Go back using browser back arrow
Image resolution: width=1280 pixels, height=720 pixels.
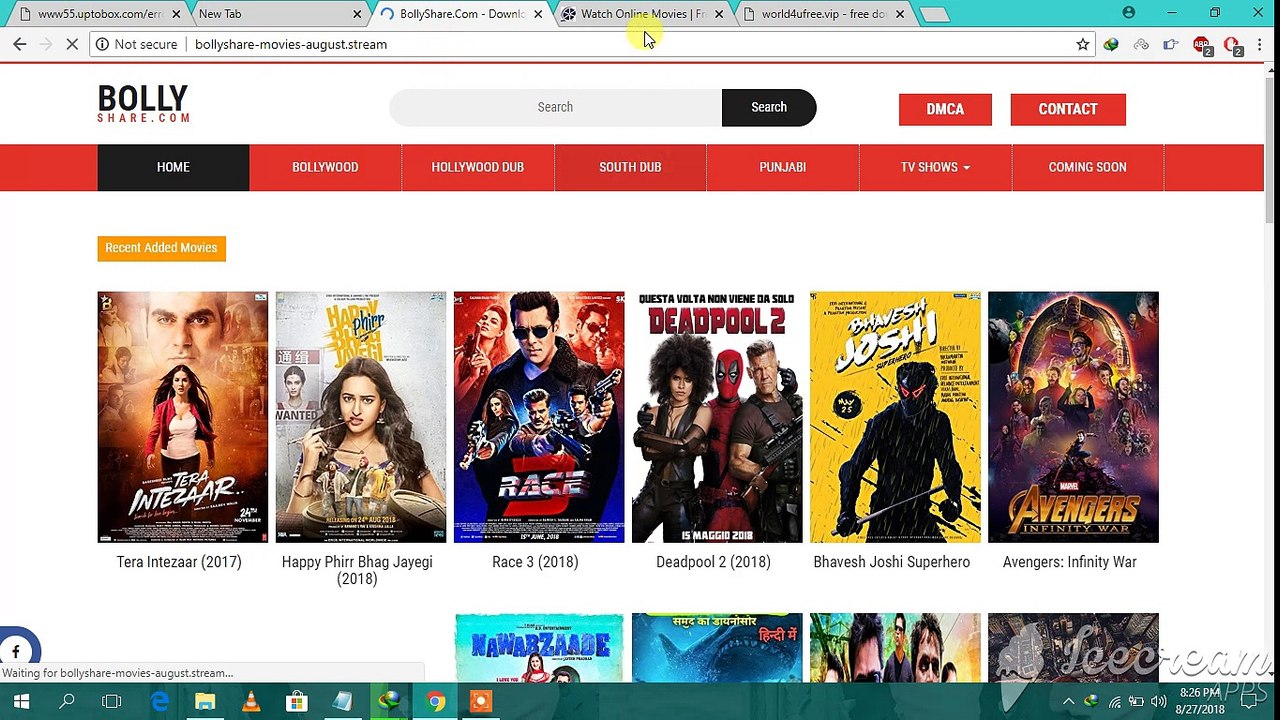19,44
